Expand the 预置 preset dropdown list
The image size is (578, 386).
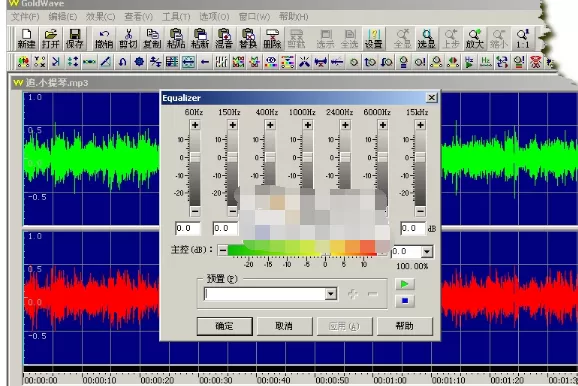click(331, 294)
